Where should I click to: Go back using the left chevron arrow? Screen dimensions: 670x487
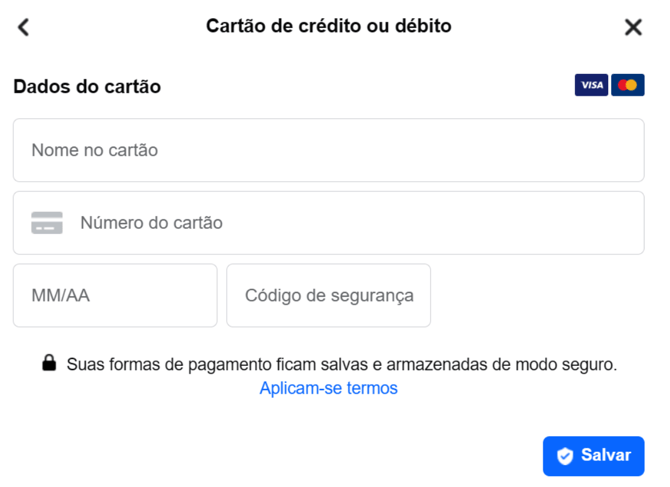[24, 27]
